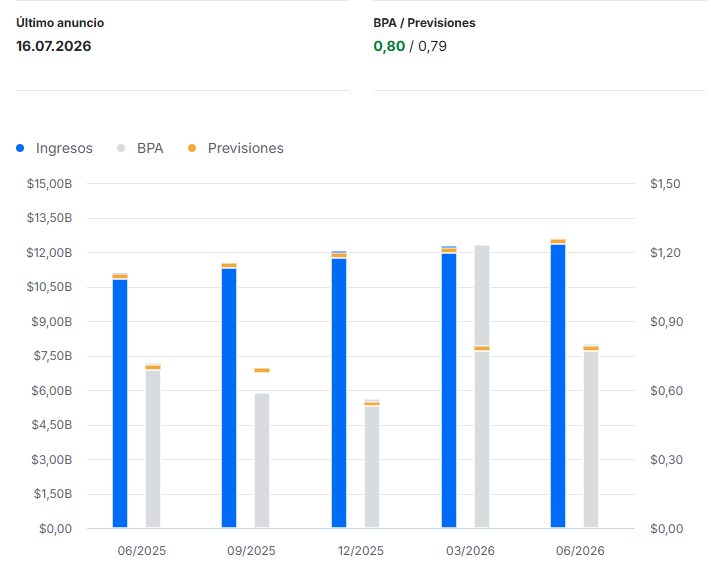Click the green 0,80 BPA value
This screenshot has height=570, width=711.
click(389, 46)
